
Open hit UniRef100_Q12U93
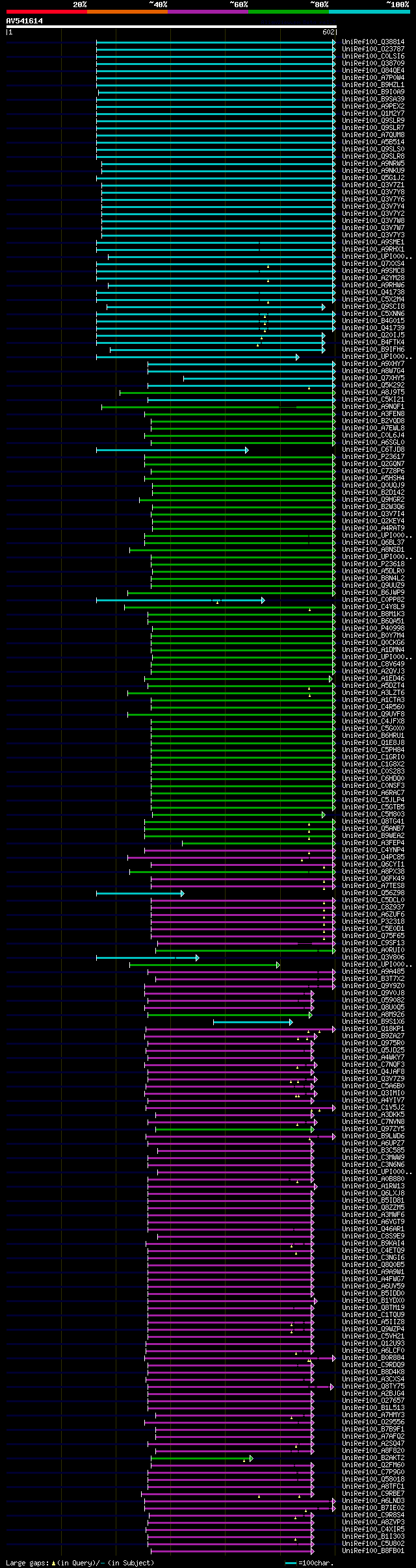coord(373,1344)
